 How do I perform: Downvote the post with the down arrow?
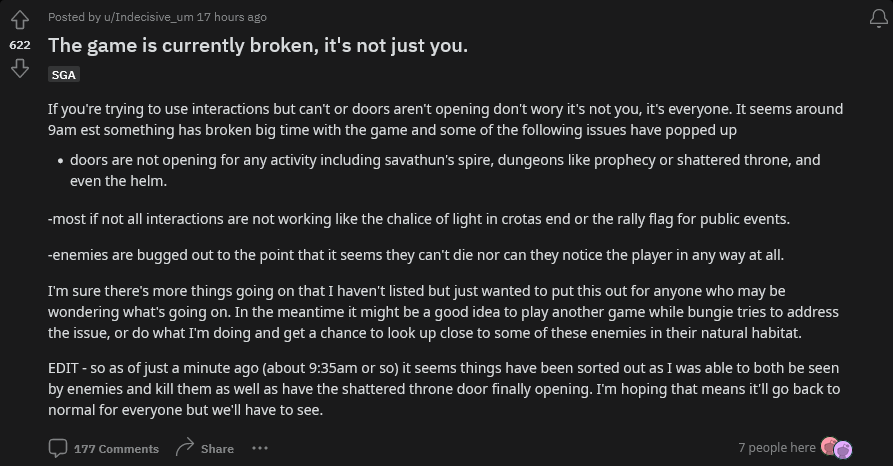[x=19, y=68]
